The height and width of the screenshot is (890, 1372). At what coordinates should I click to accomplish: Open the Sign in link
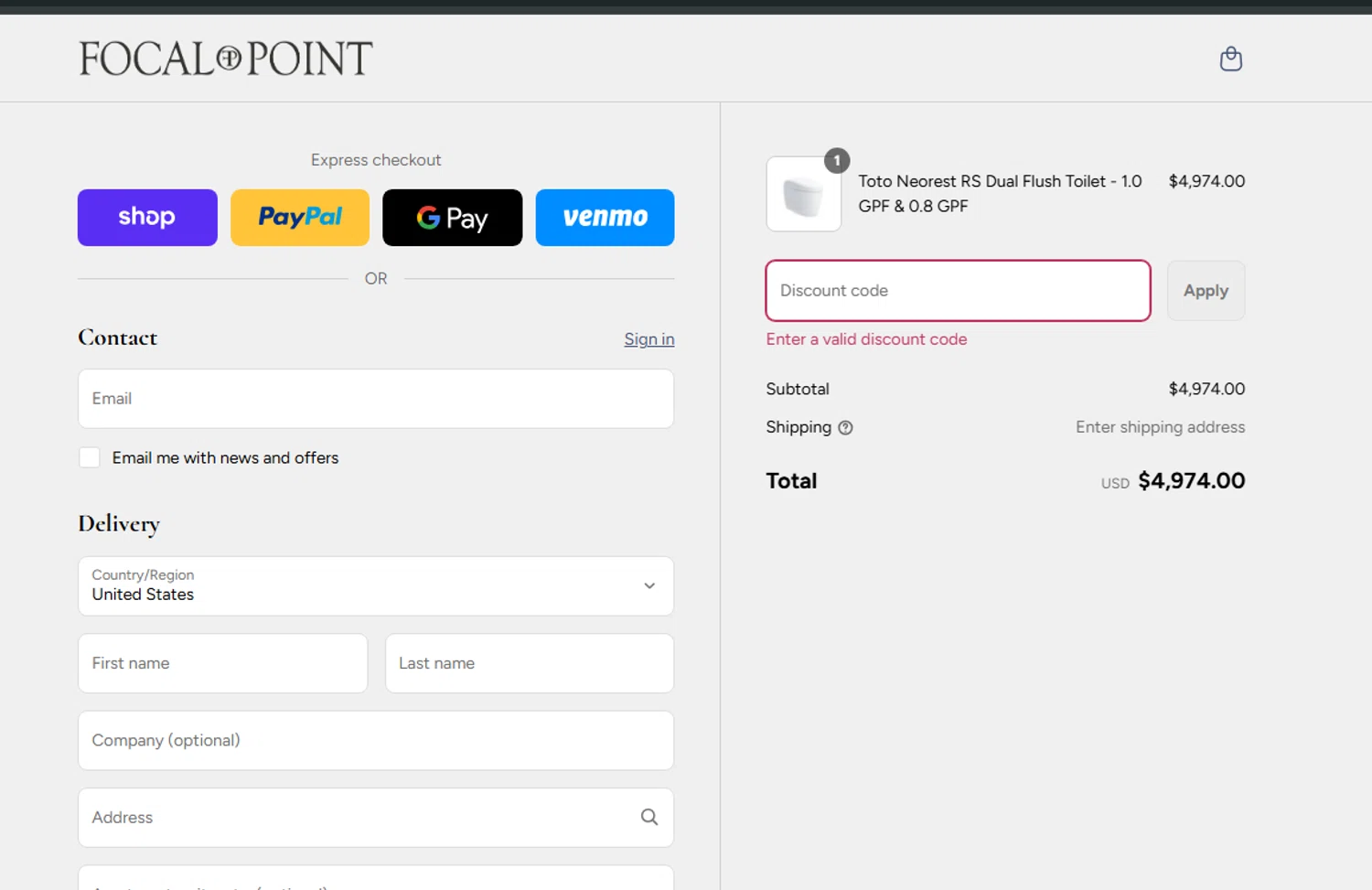(x=649, y=339)
